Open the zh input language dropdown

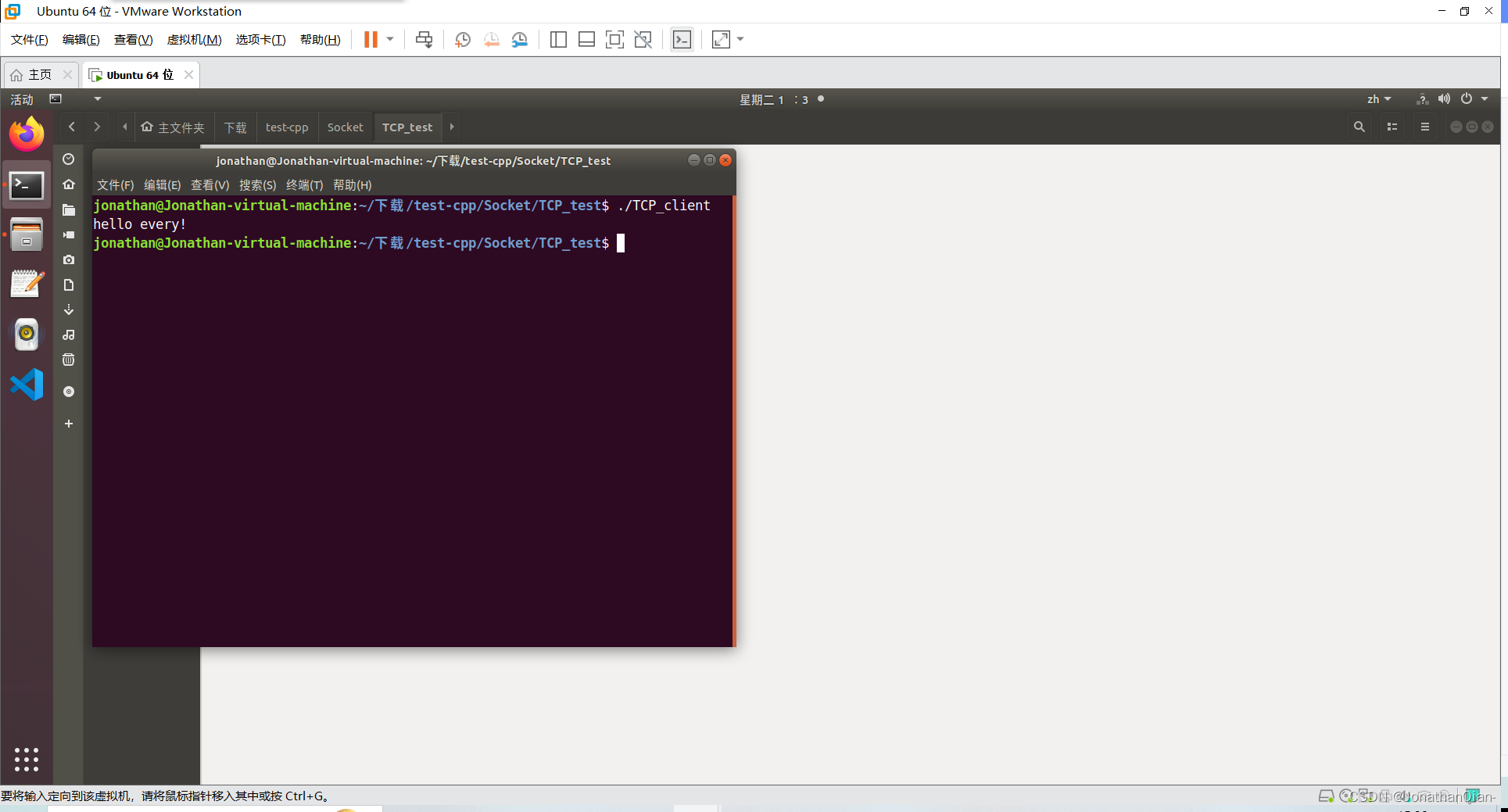coord(1378,99)
